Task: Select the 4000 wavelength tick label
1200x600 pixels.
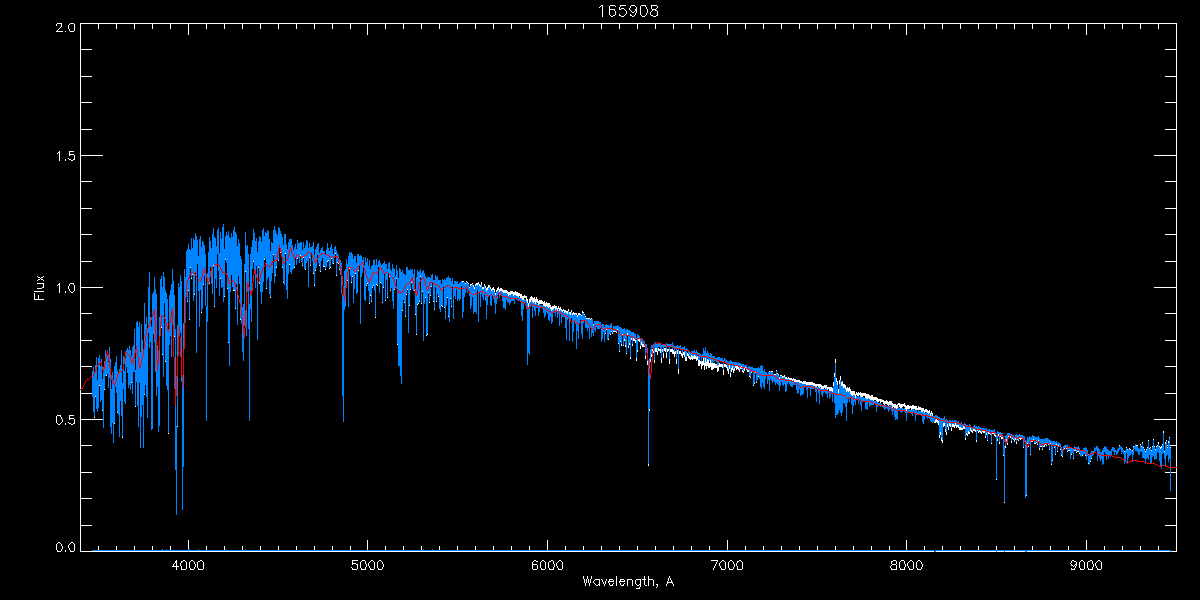Action: click(x=188, y=564)
